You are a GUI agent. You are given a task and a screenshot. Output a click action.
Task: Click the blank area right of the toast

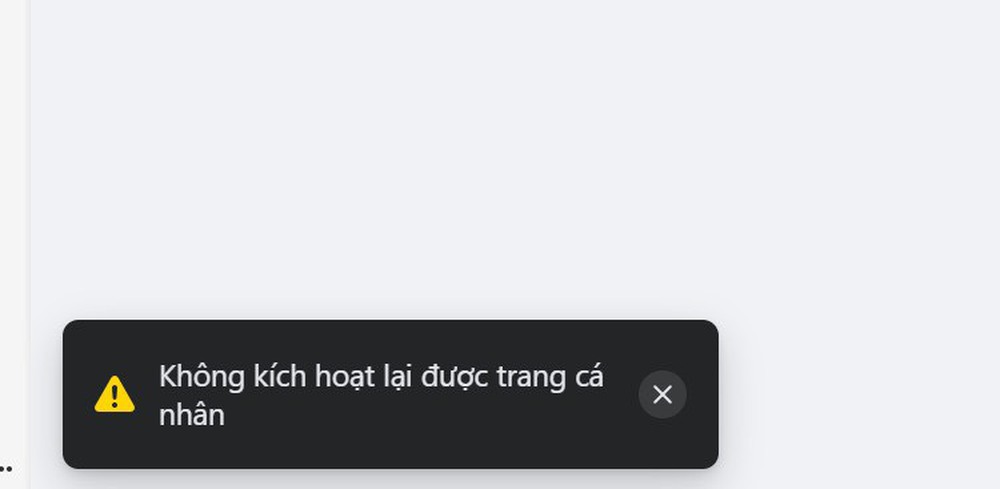point(859,395)
